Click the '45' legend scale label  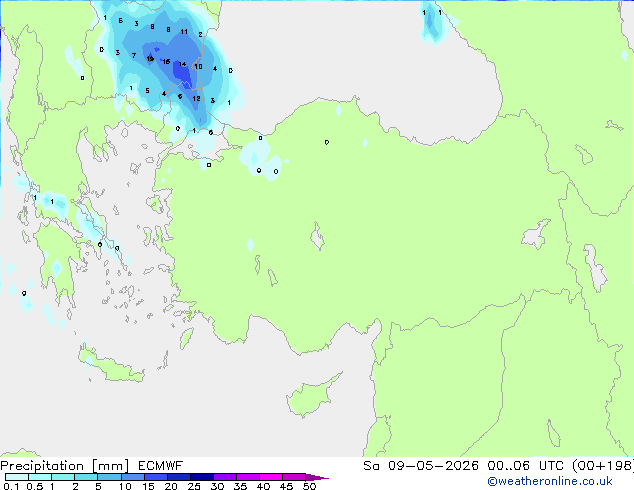point(286,486)
